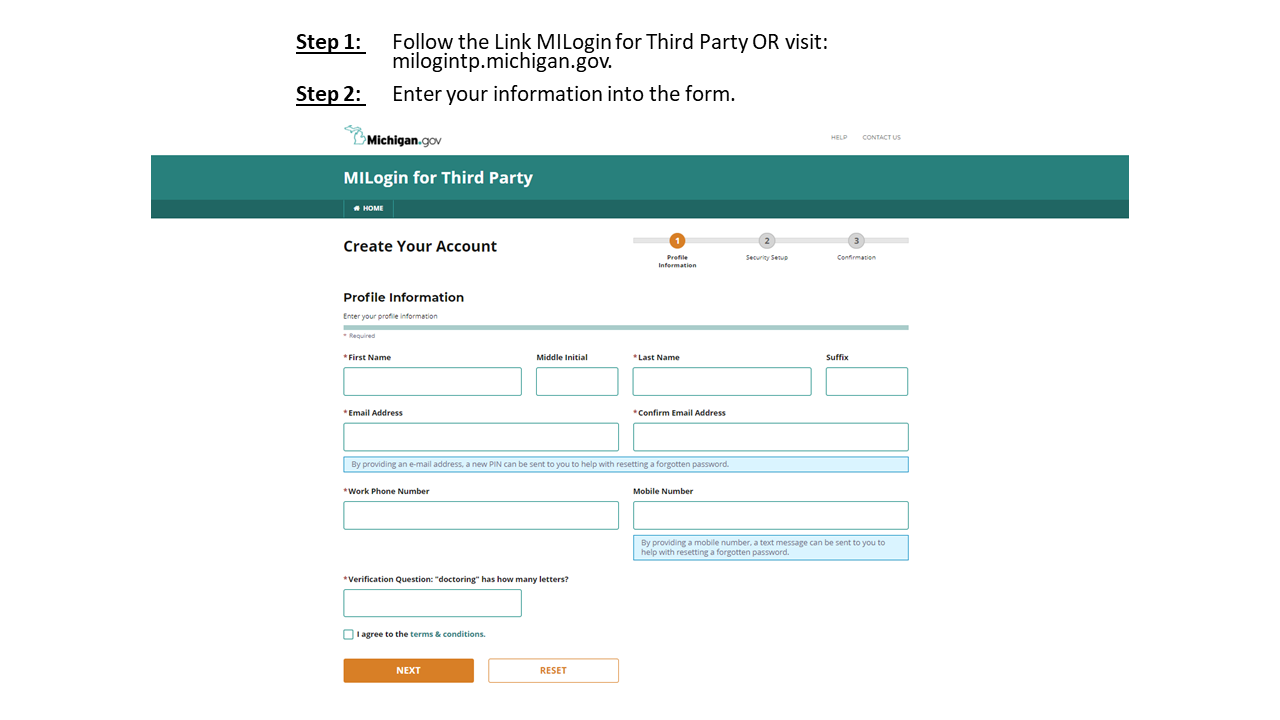The height and width of the screenshot is (720, 1280).
Task: Click the Last Name input field
Action: point(721,382)
